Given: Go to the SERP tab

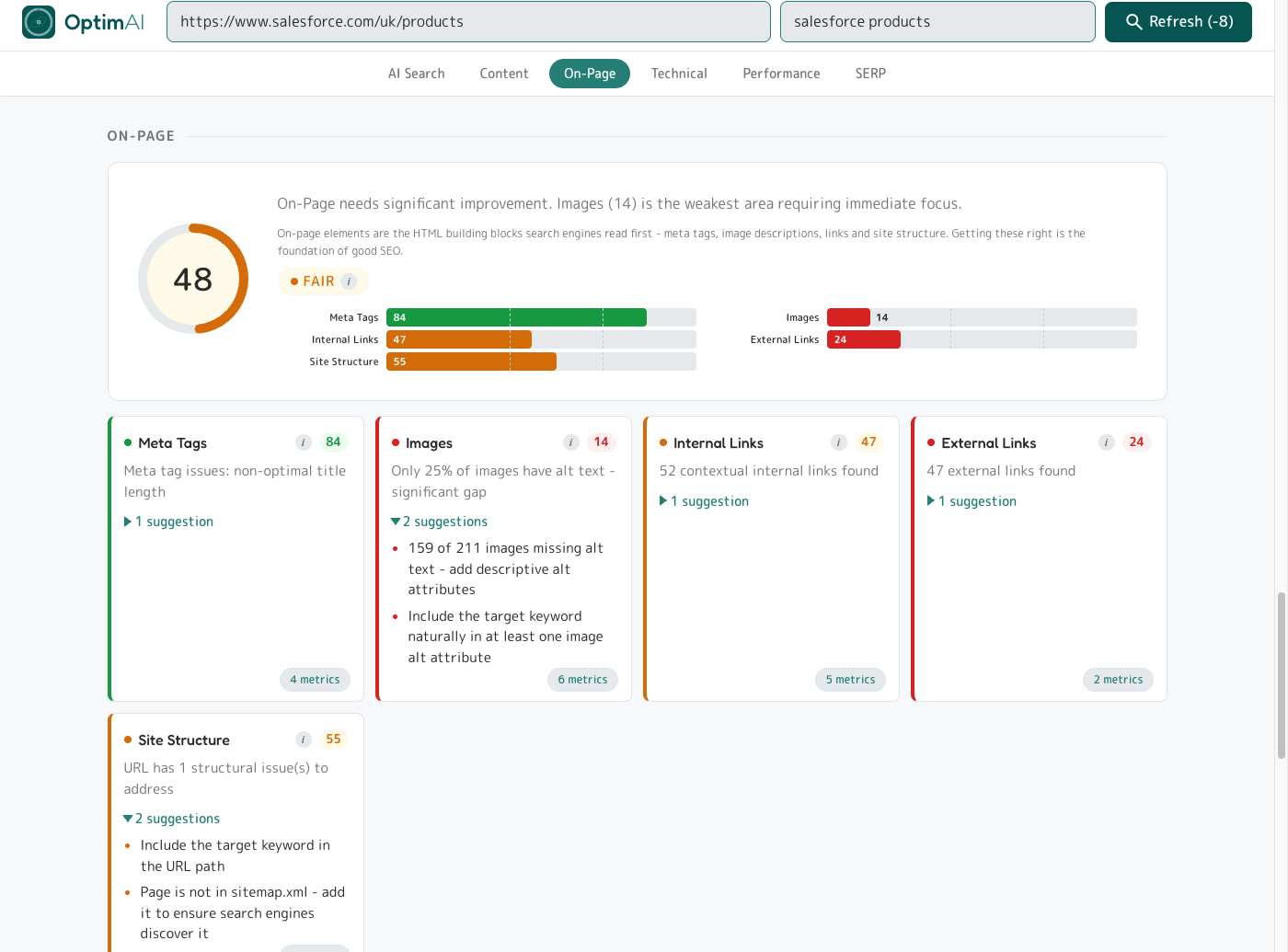Looking at the screenshot, I should point(870,74).
